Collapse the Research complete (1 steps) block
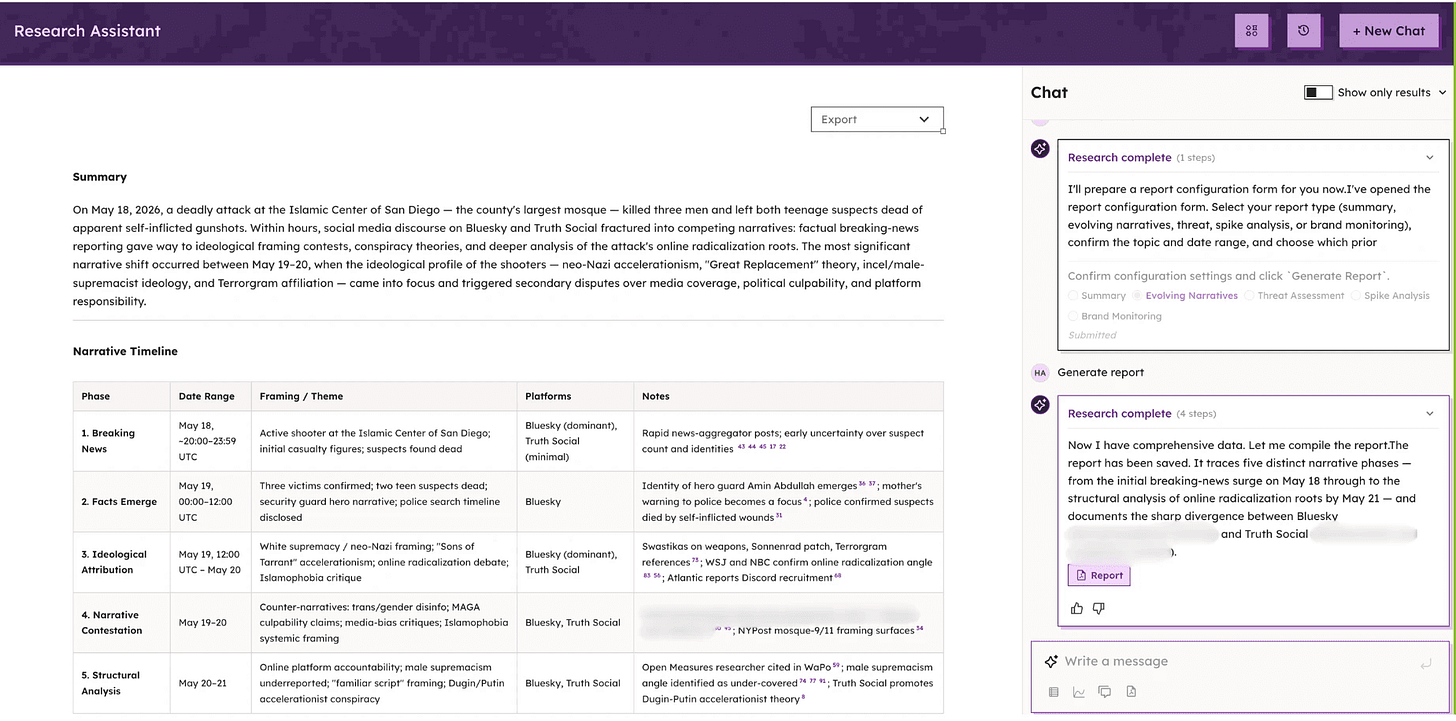 (1429, 157)
